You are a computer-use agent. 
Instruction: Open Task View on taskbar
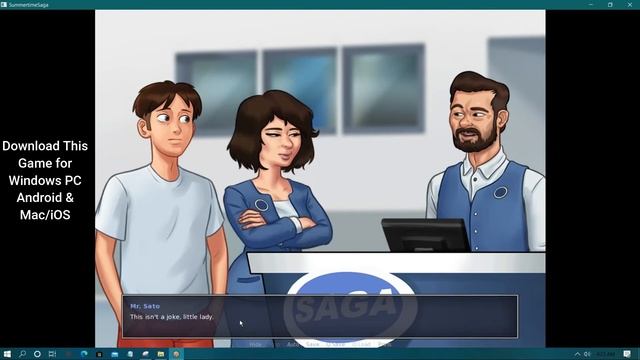click(52, 354)
